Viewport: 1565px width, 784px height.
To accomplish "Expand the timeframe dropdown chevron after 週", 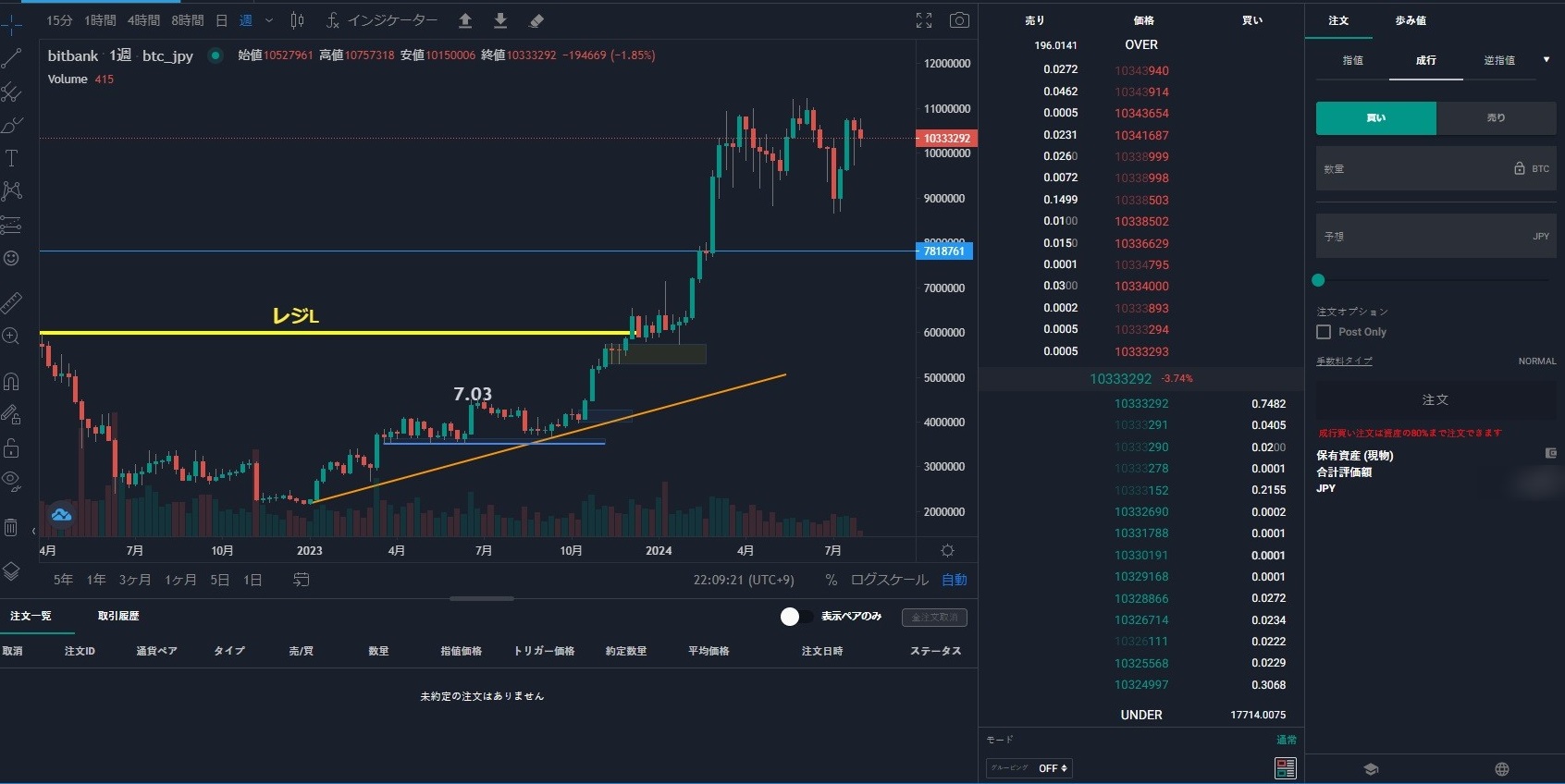I will 269,20.
